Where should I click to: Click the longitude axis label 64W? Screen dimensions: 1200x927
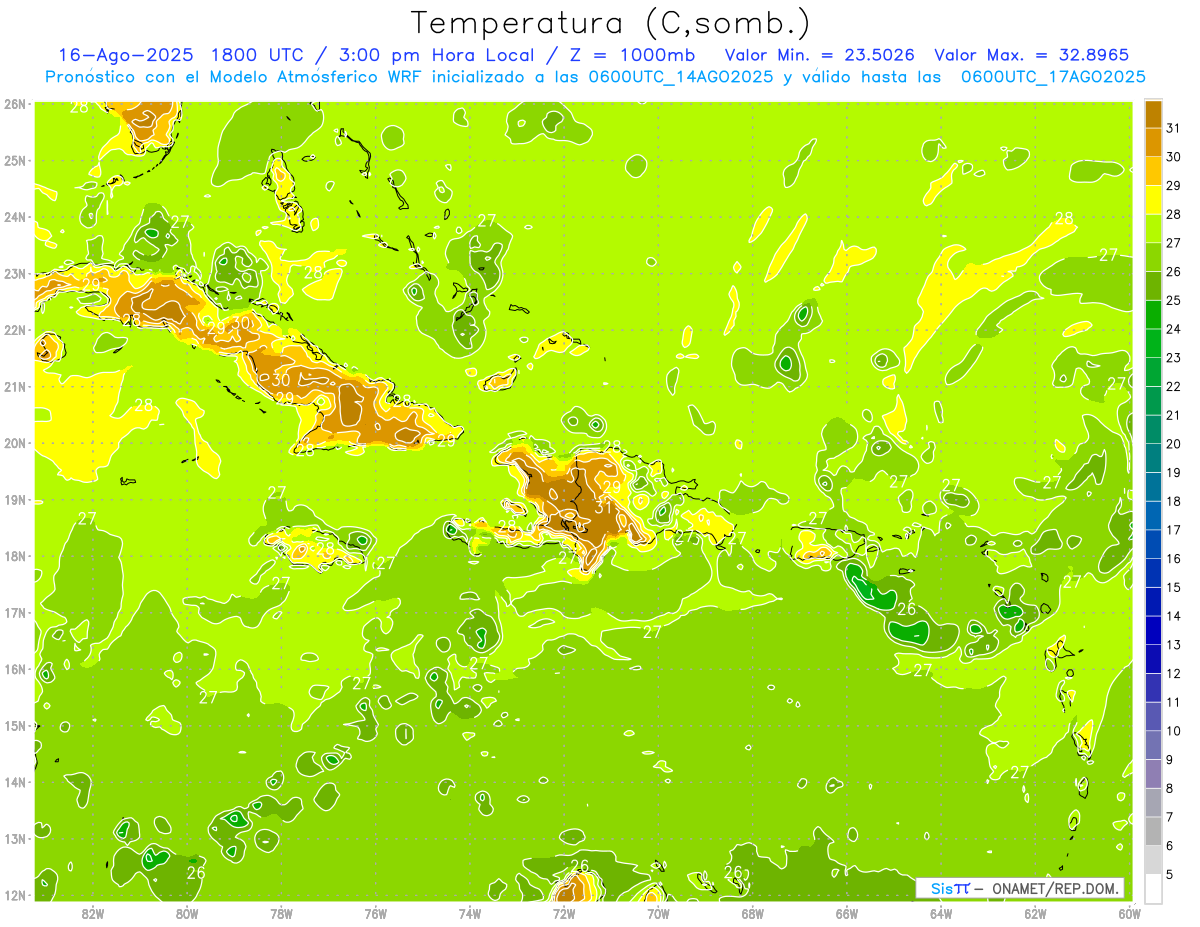[x=940, y=913]
